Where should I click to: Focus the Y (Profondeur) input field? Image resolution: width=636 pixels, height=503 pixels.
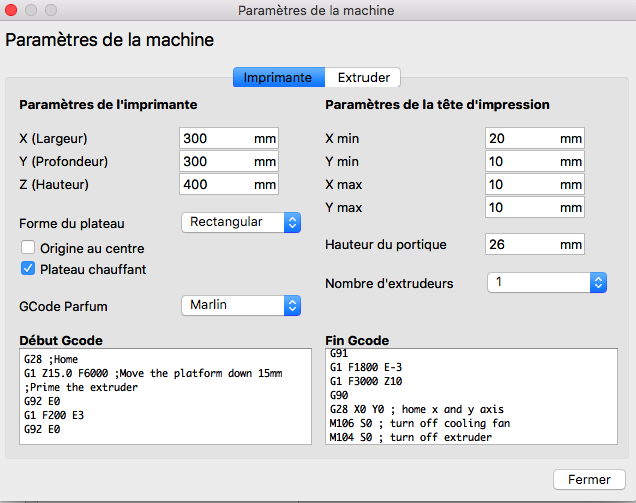point(214,161)
